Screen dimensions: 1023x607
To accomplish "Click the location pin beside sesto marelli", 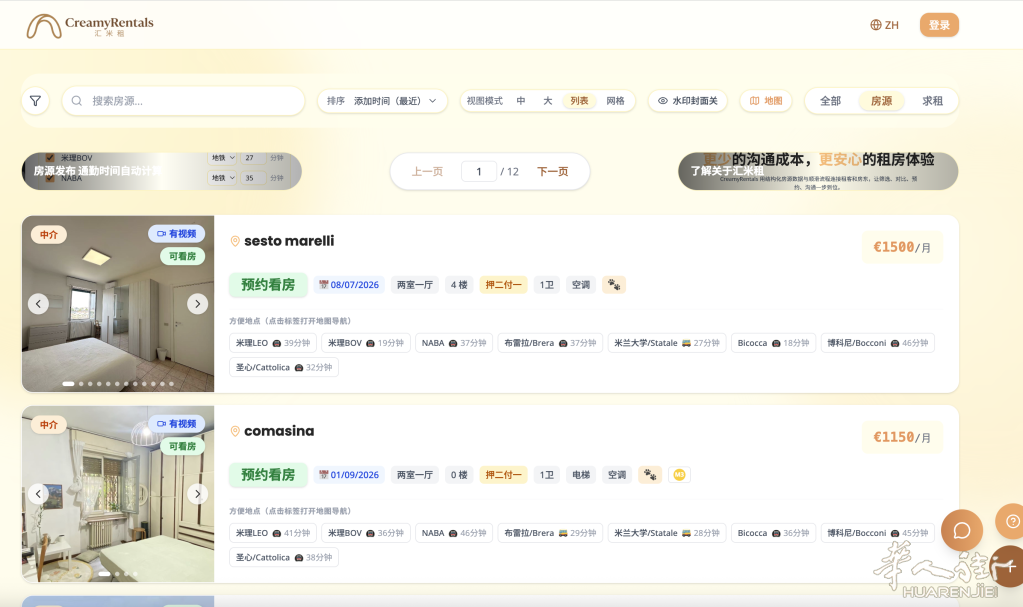I will [235, 241].
